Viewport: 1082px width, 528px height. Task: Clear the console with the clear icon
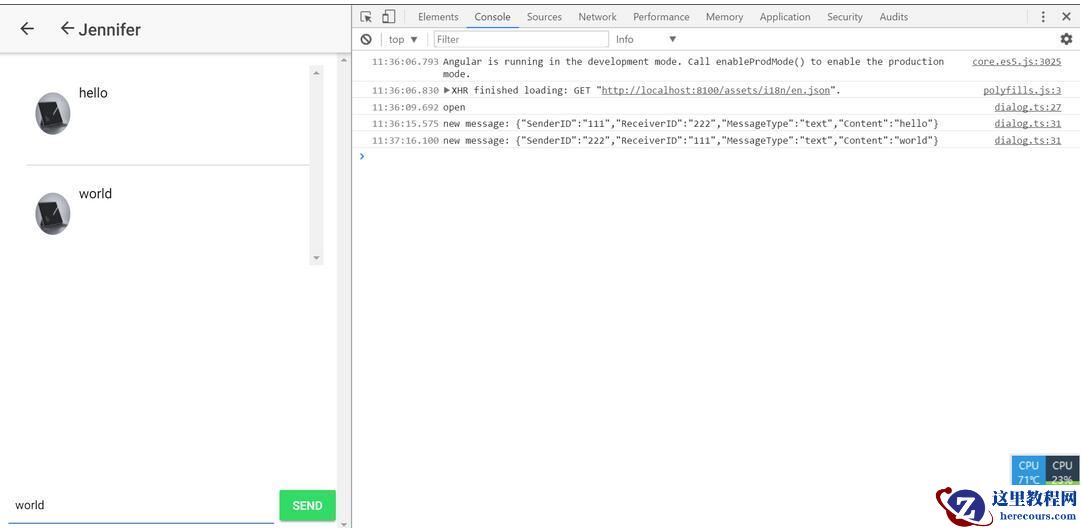(366, 39)
